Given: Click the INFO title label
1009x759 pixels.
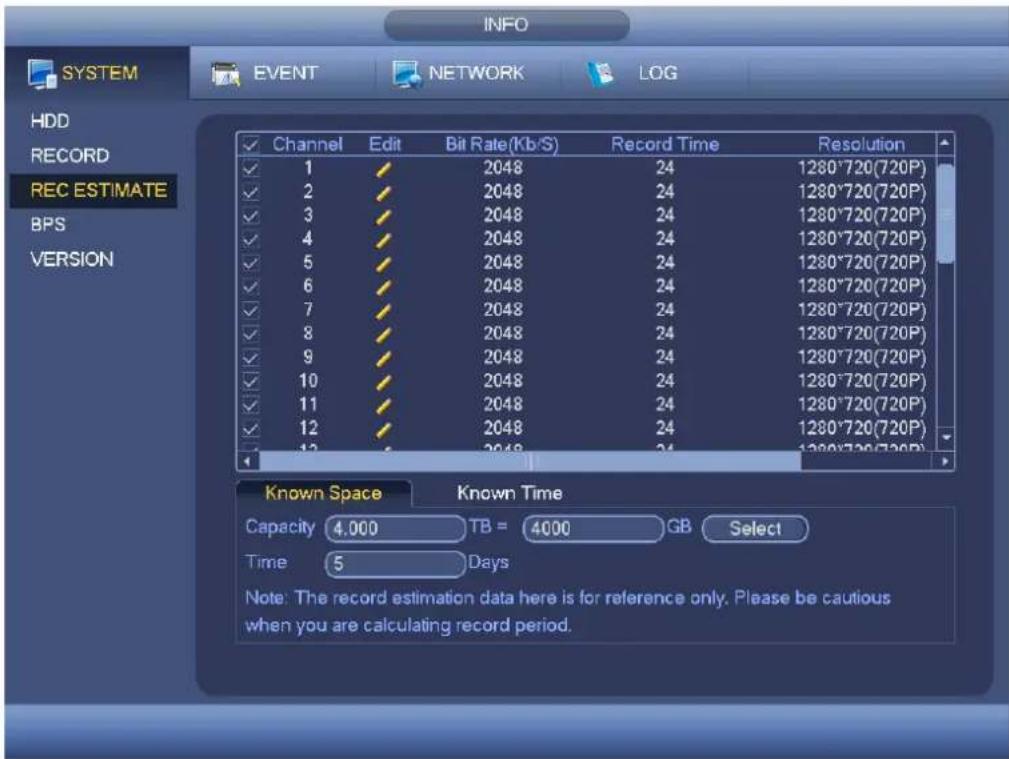Looking at the screenshot, I should click(x=506, y=25).
